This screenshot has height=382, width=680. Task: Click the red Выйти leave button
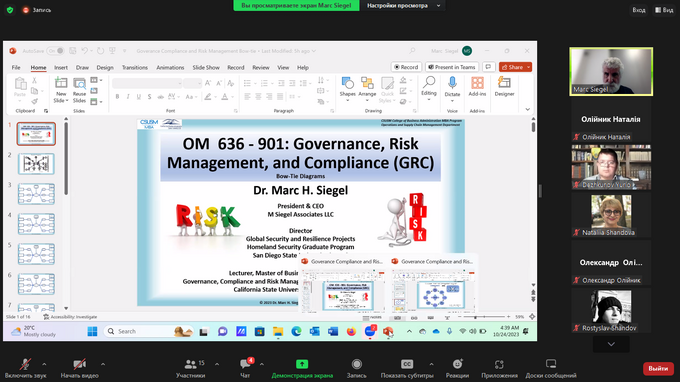(x=658, y=368)
